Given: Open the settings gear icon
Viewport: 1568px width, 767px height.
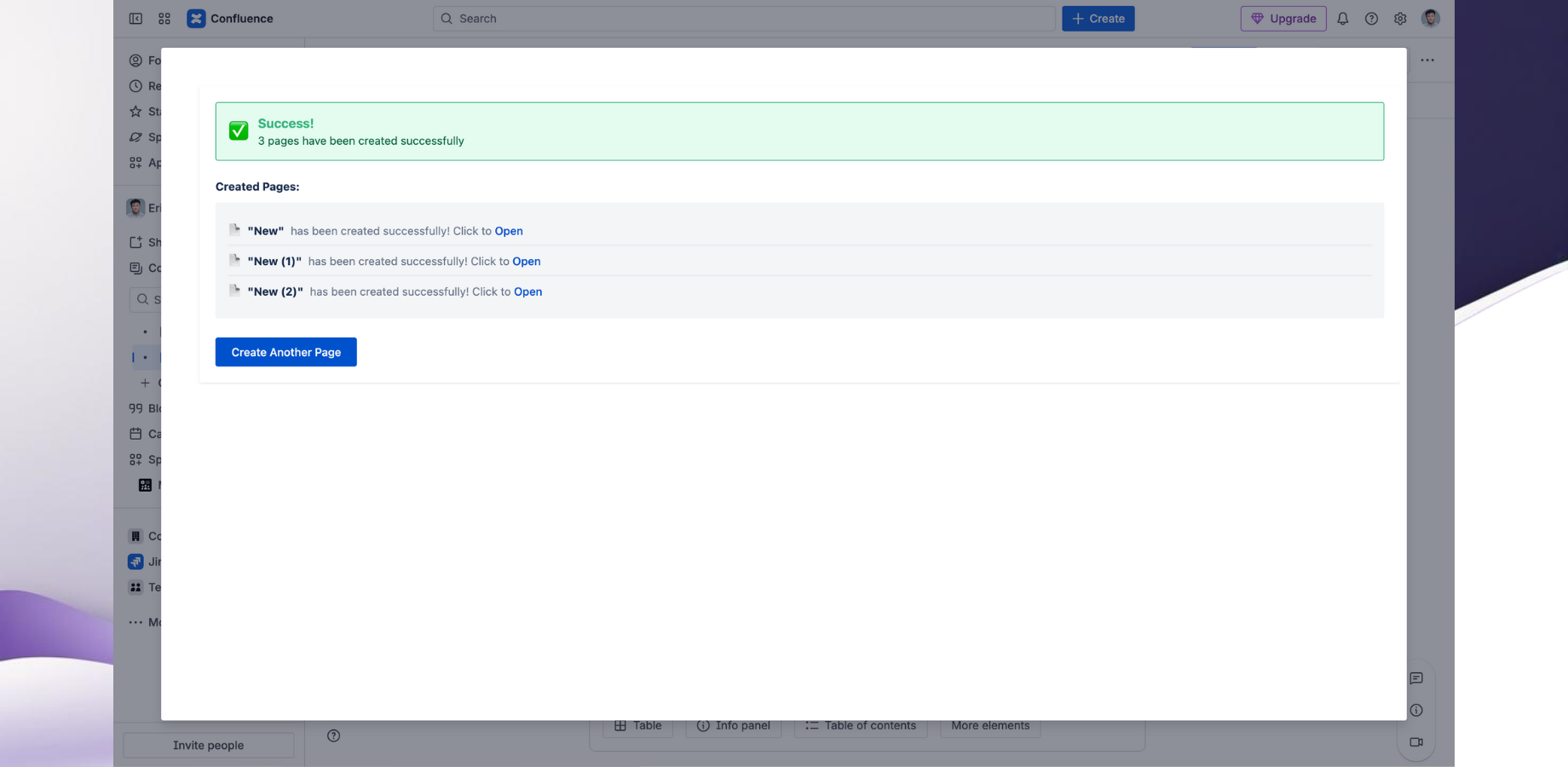Looking at the screenshot, I should (x=1400, y=18).
